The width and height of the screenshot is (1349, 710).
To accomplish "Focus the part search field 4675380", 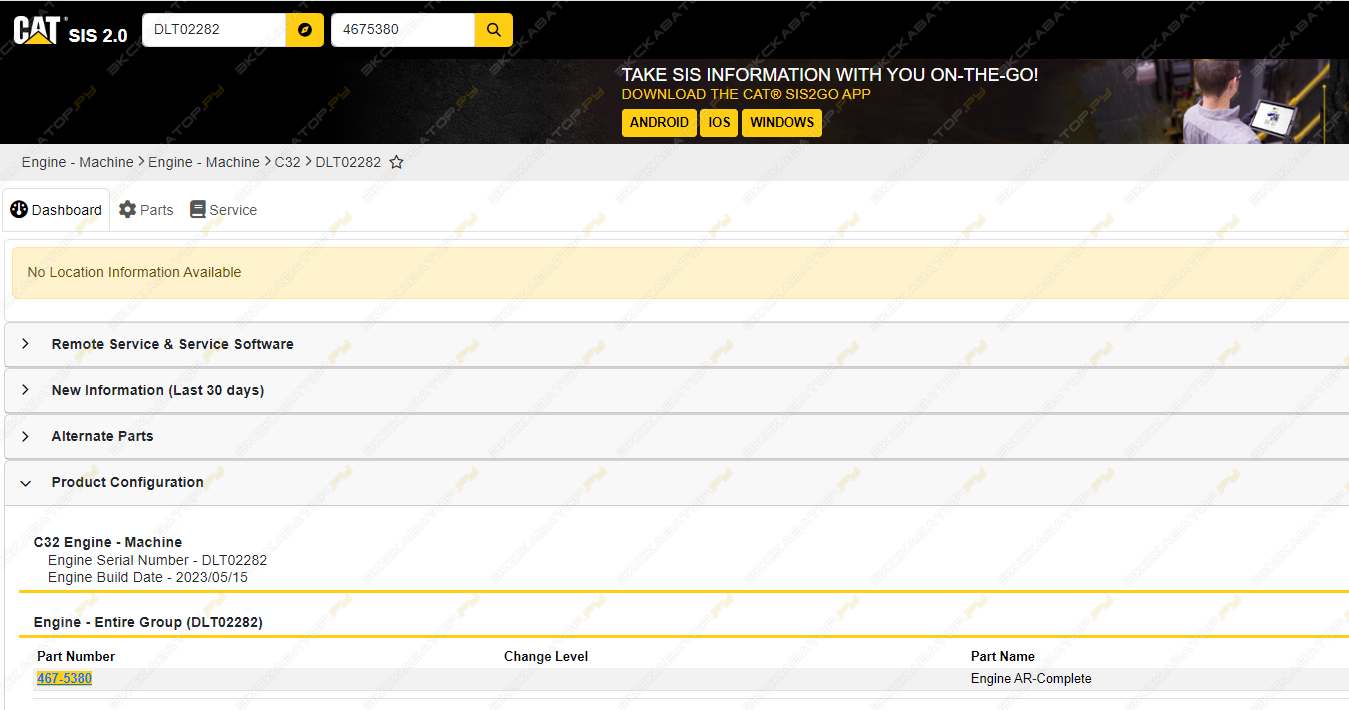I will [403, 30].
